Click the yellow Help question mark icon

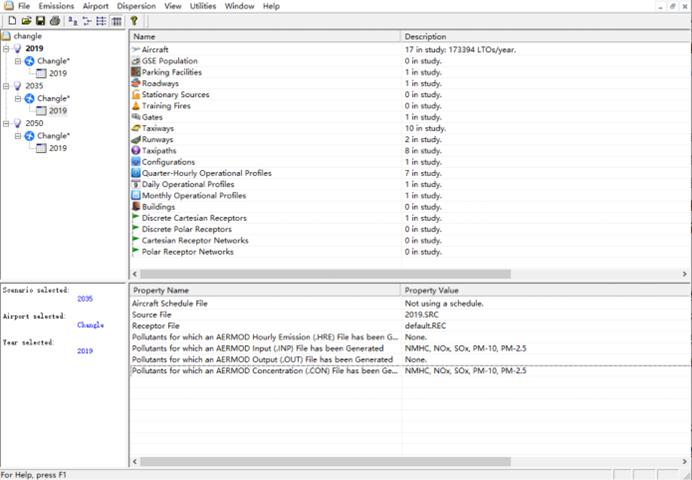133,20
